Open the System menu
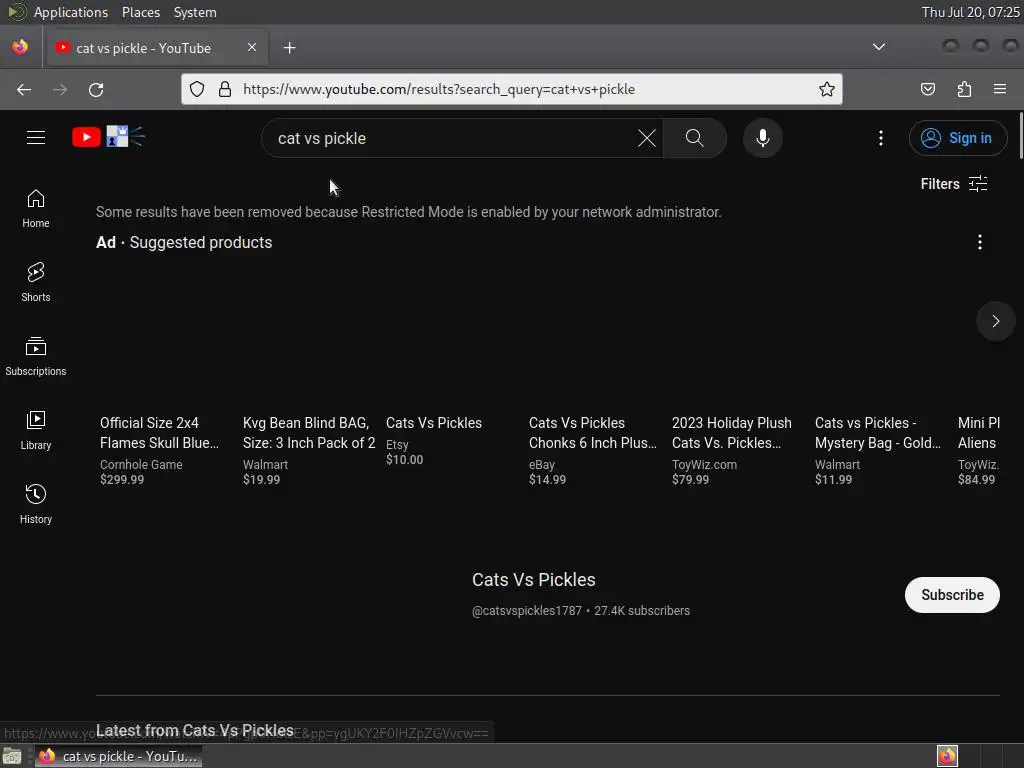The height and width of the screenshot is (768, 1024). 195,12
